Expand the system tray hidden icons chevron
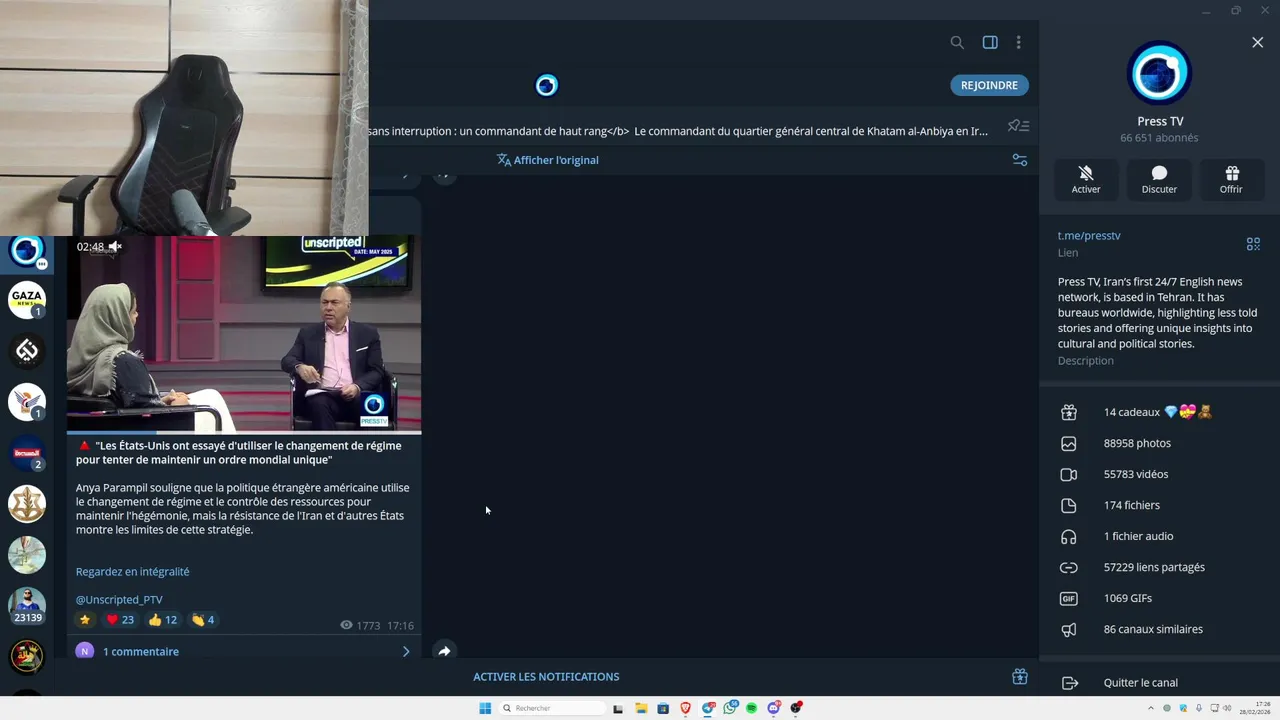This screenshot has height=720, width=1280. (1150, 708)
